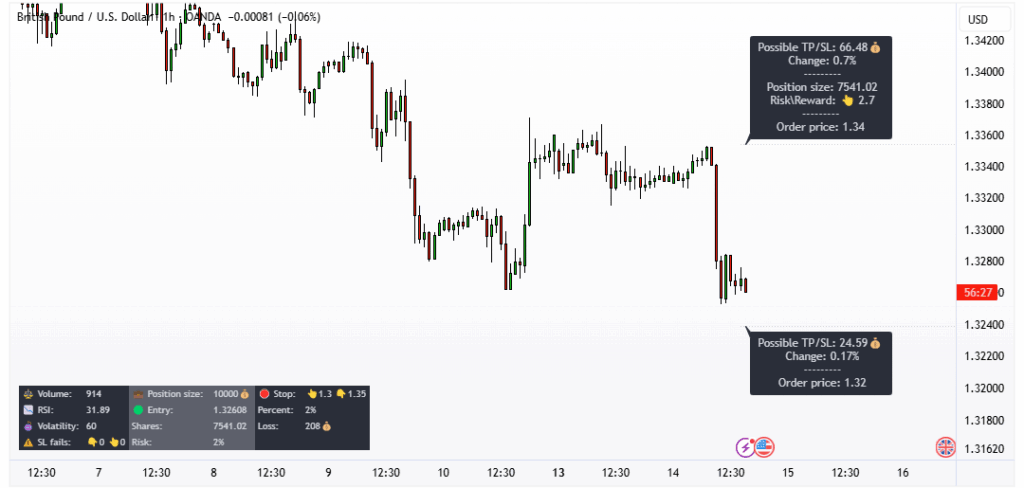
Task: Click date 13 on the time axis
Action: tap(558, 473)
